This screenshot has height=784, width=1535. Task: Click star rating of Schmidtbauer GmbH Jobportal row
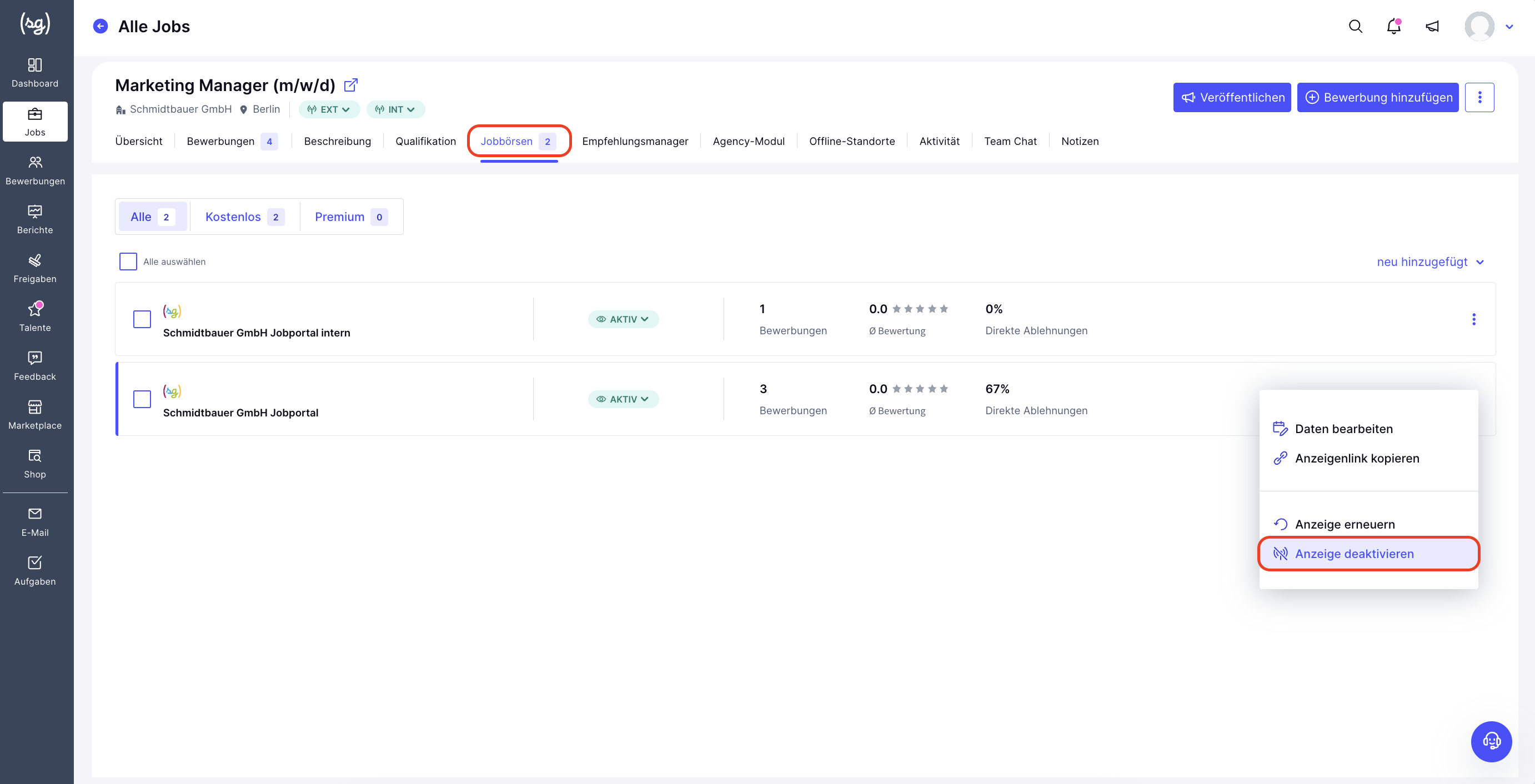(x=920, y=389)
